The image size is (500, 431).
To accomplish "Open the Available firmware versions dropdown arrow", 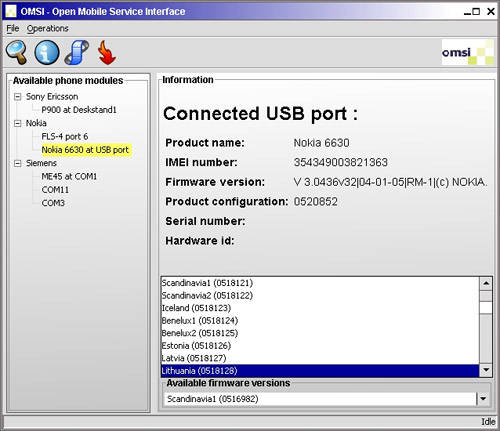I will point(483,399).
